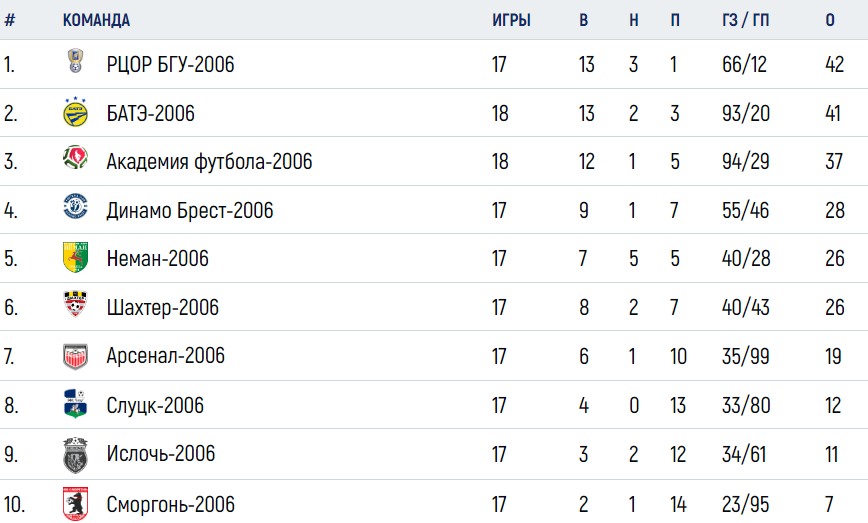Select the Динамо Брест-2006 round badge
The image size is (868, 523).
[75, 206]
